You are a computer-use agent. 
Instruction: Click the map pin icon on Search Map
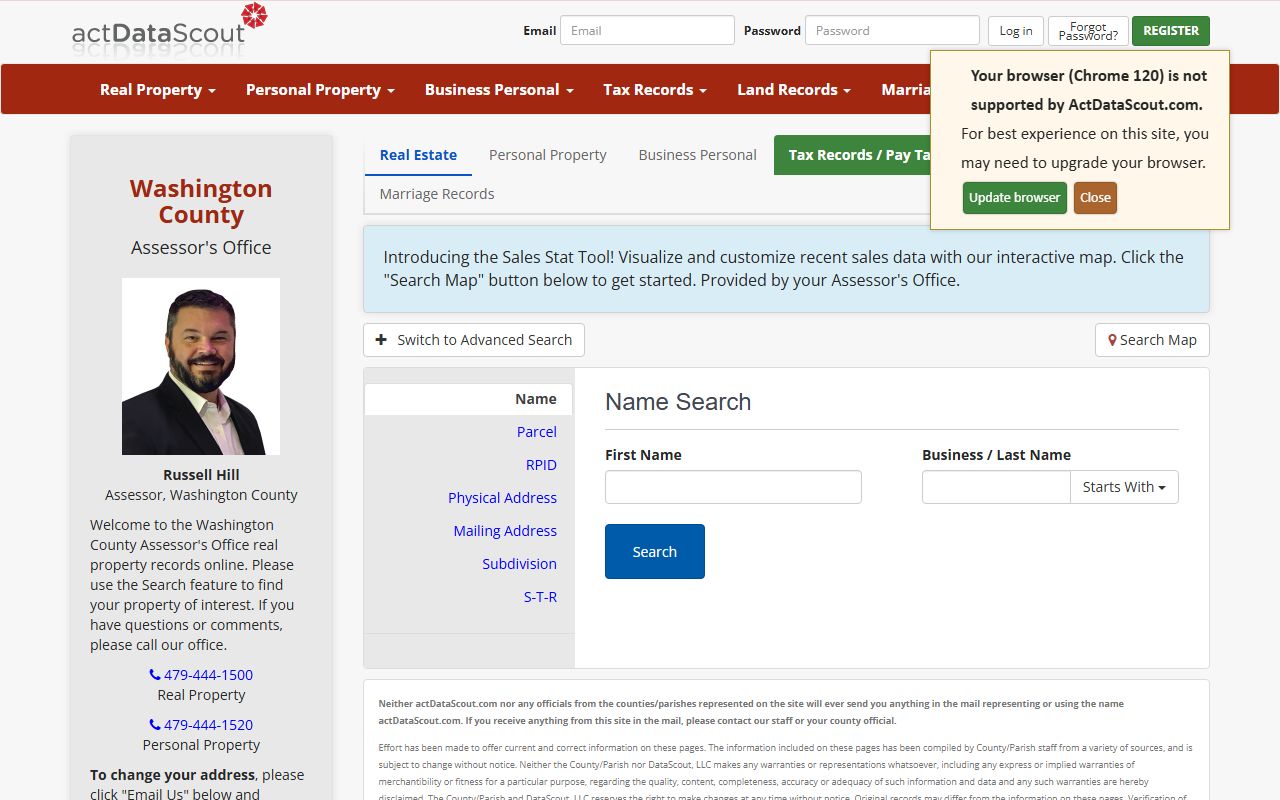pos(1112,340)
